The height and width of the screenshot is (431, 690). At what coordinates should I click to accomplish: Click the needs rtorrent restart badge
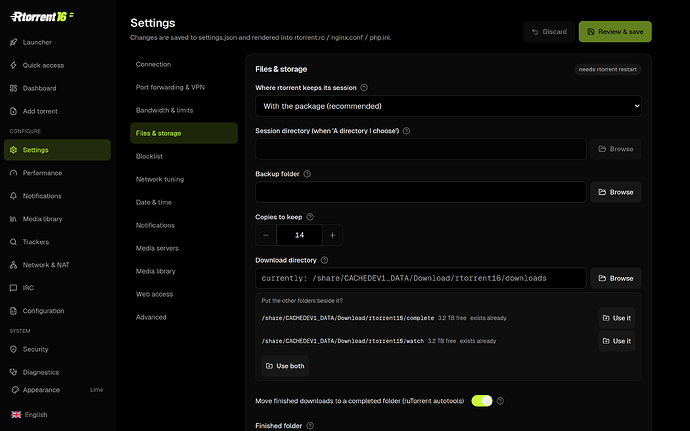[607, 70]
